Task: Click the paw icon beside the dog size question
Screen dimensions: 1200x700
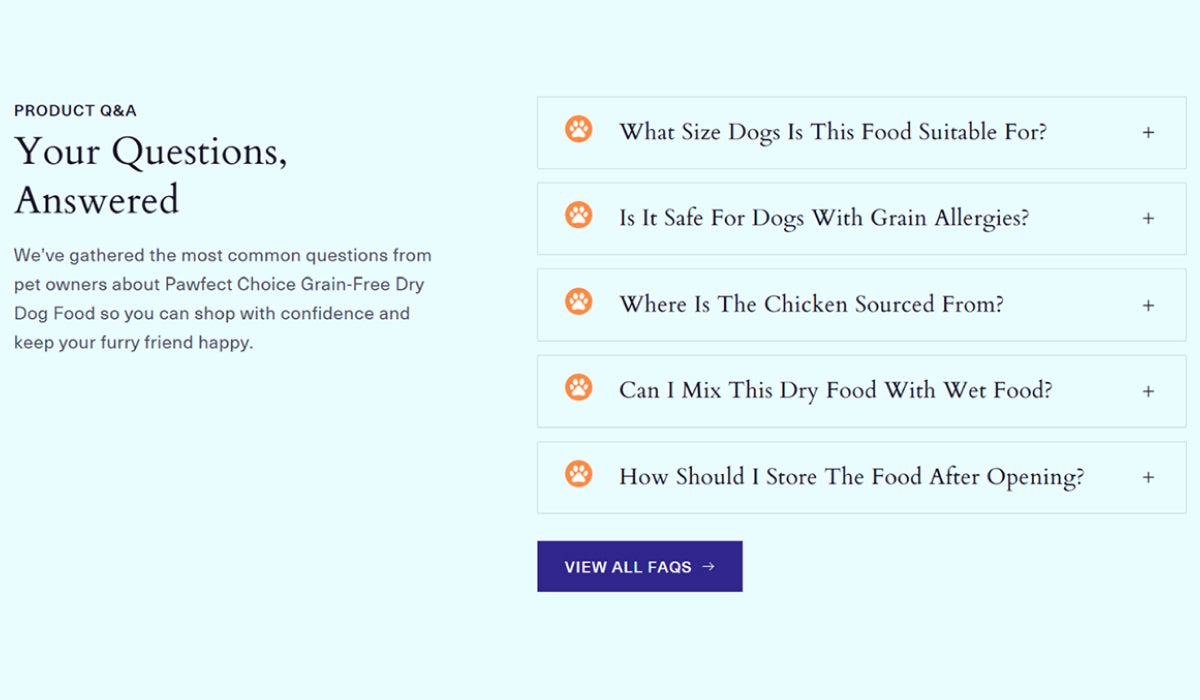Action: click(578, 129)
